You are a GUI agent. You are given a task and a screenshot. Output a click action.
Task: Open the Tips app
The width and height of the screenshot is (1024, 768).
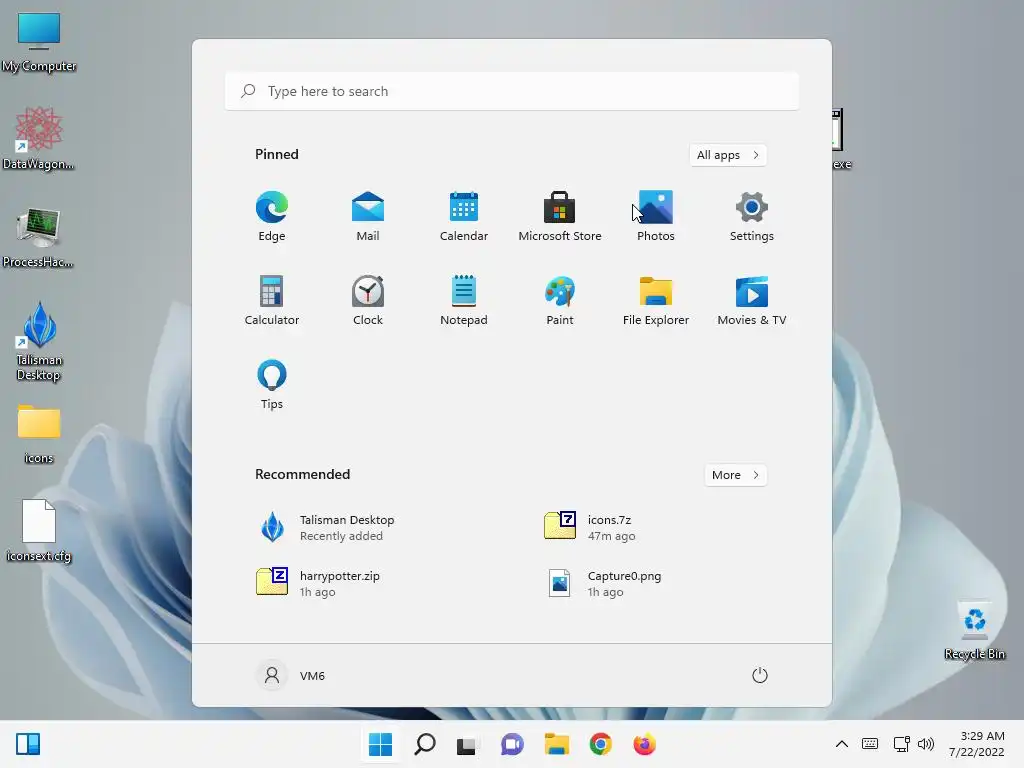pyautogui.click(x=272, y=385)
